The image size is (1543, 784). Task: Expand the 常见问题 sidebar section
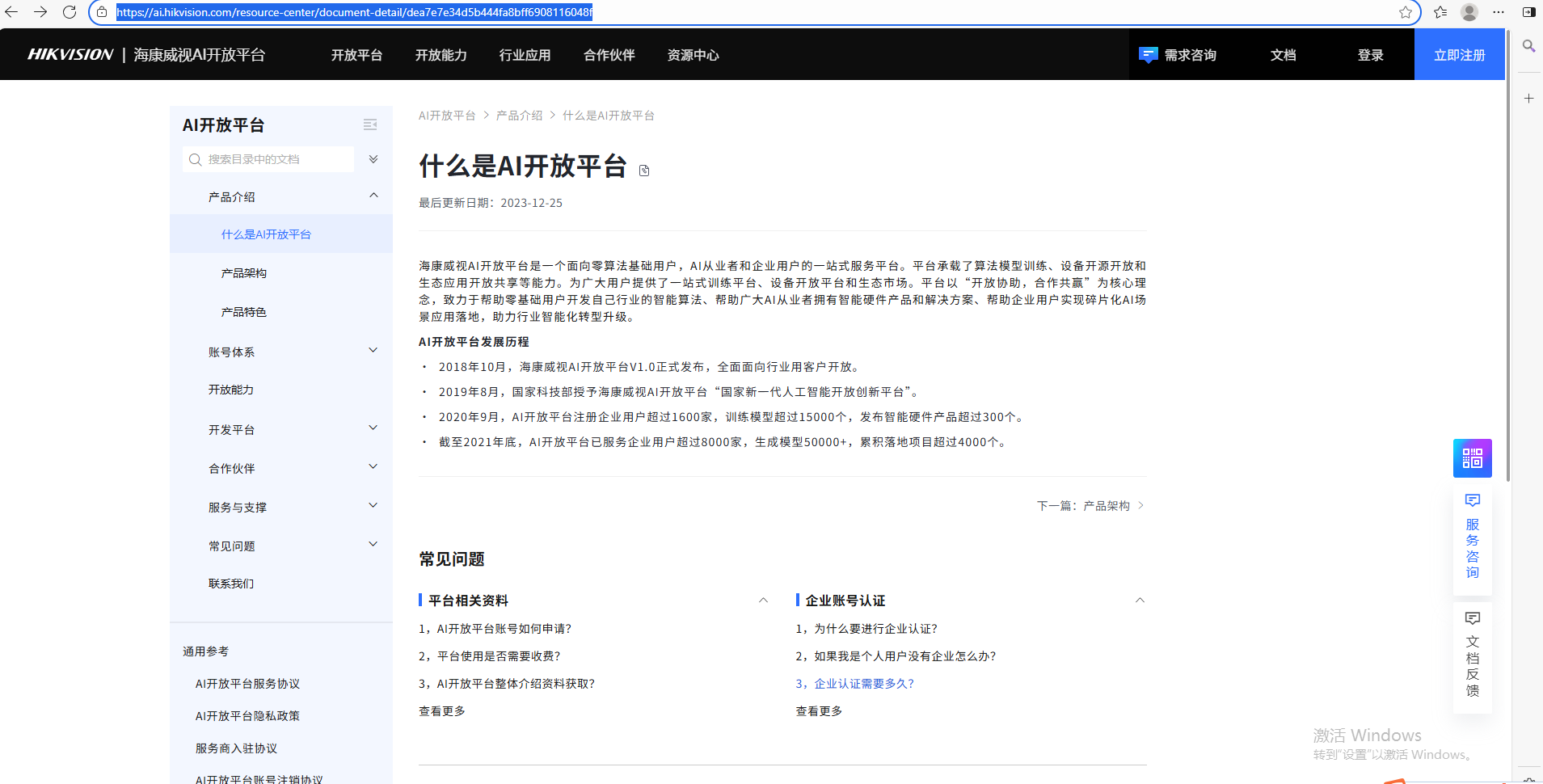(x=373, y=545)
